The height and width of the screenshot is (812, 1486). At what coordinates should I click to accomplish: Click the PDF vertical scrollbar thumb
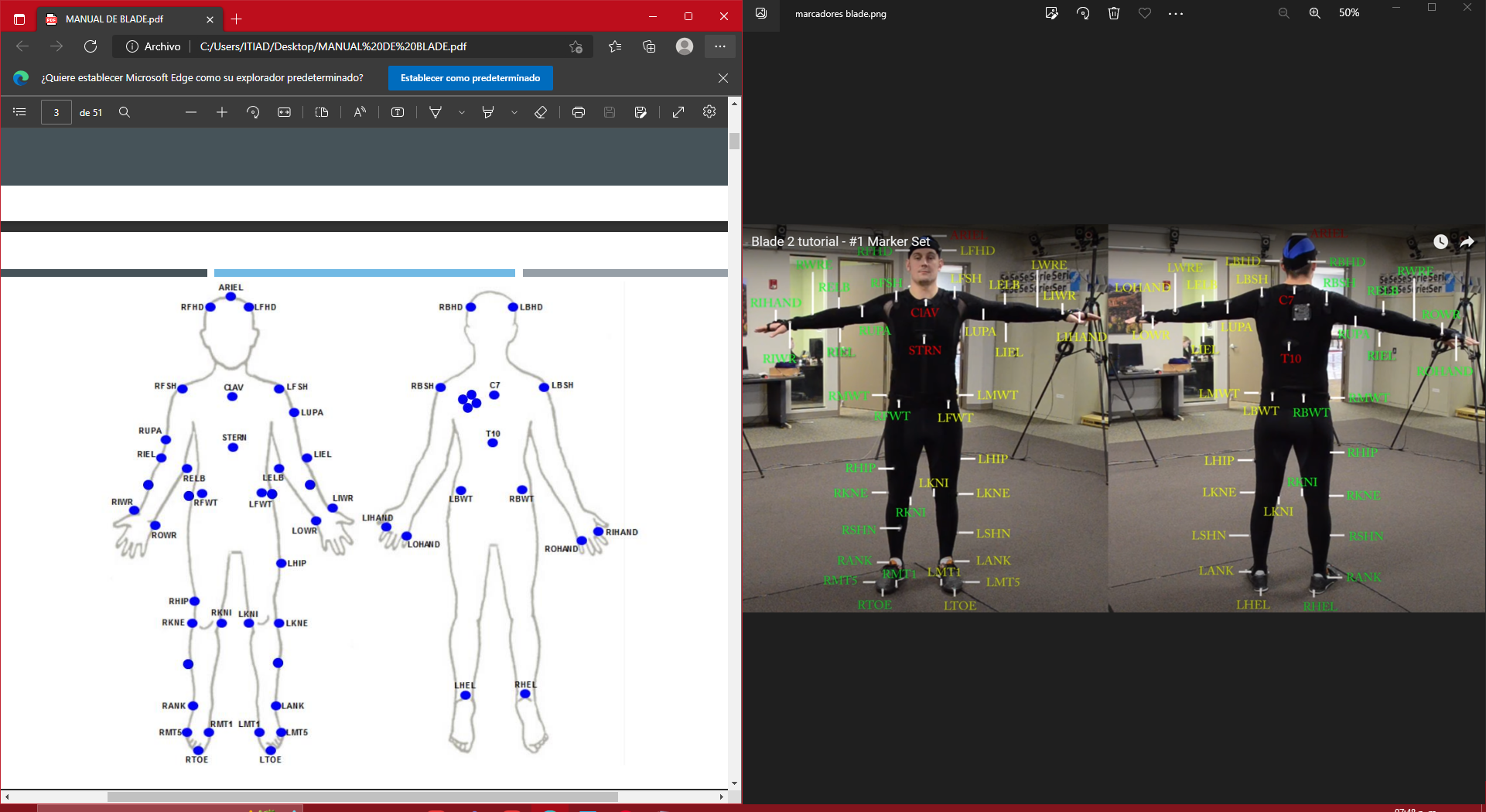734,141
